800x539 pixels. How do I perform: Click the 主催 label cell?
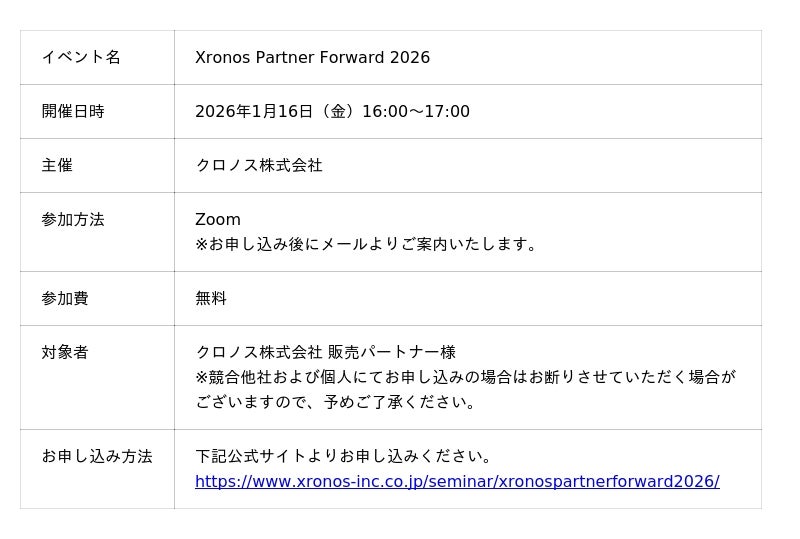(x=57, y=165)
